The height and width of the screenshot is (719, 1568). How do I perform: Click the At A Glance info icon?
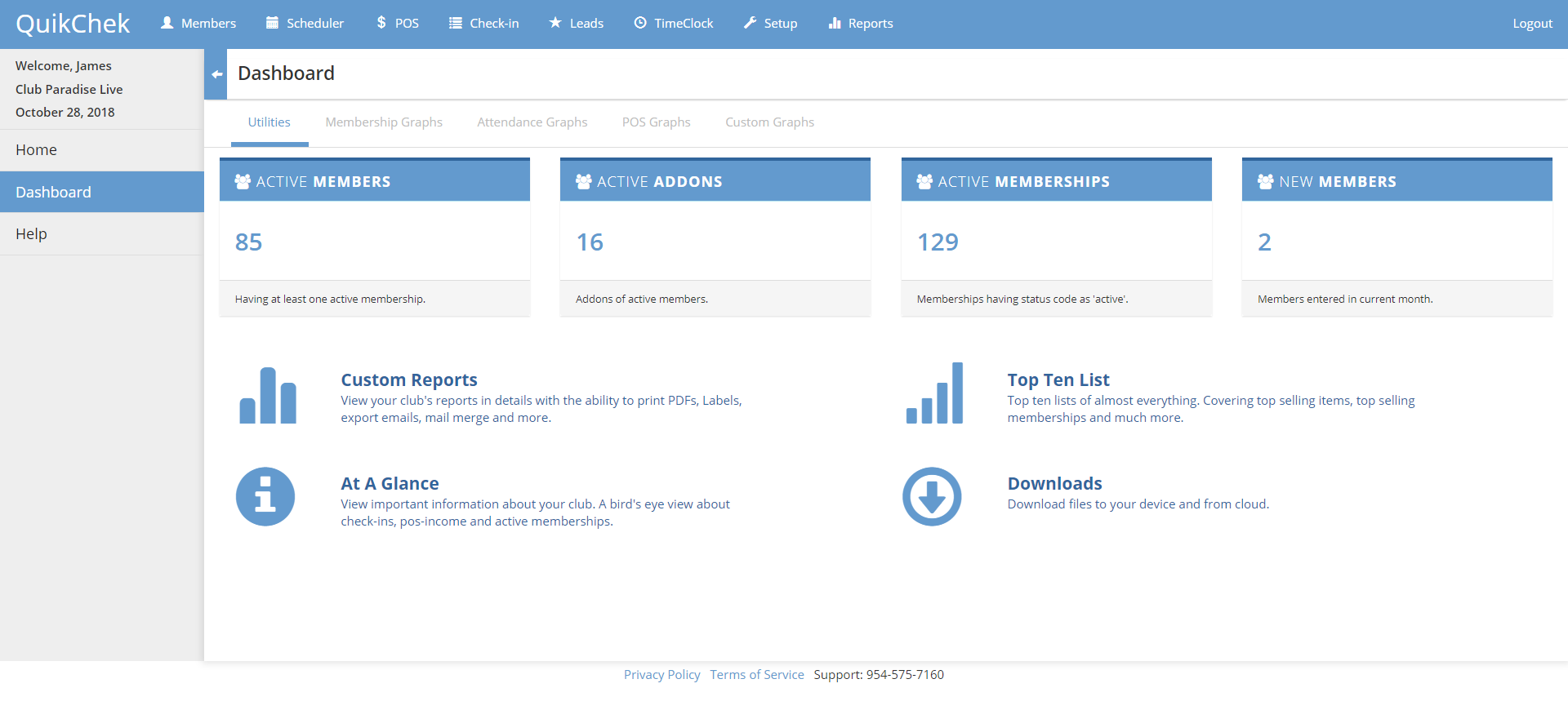tap(265, 496)
